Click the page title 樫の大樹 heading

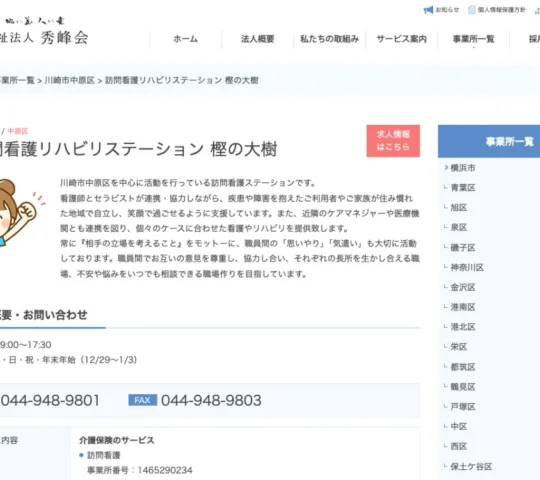[244, 149]
